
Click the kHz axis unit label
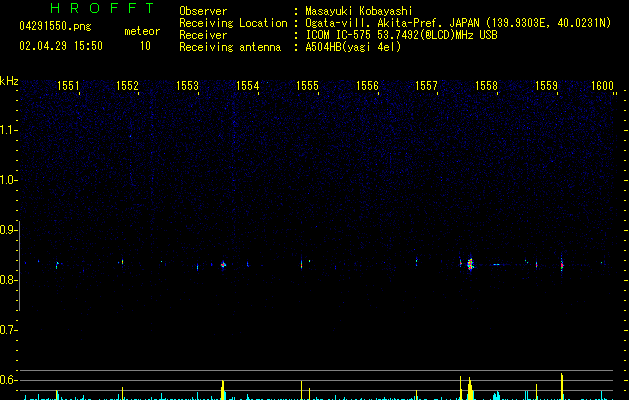click(x=9, y=81)
